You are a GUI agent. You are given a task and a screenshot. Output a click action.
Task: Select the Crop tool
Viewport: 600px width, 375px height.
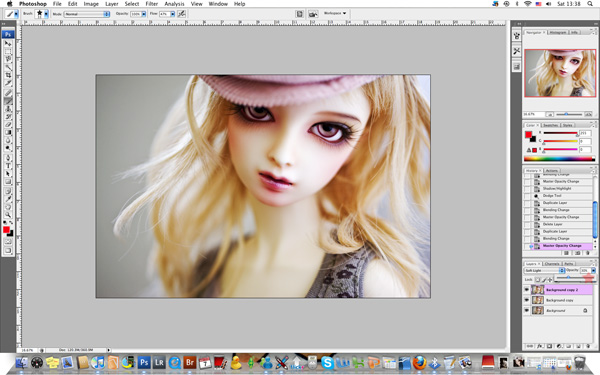pyautogui.click(x=8, y=75)
